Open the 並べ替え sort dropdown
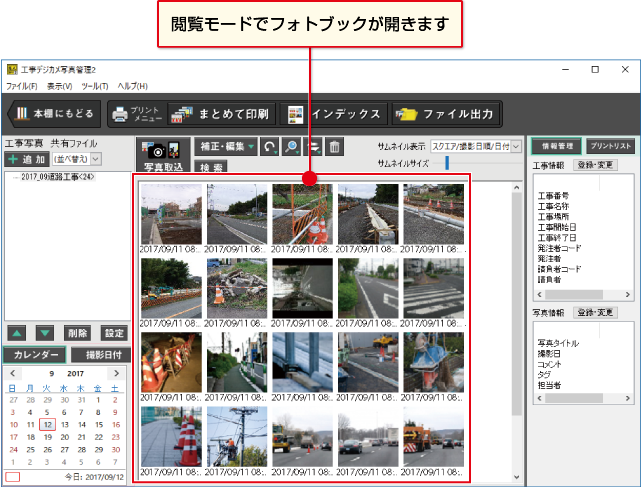Image resolution: width=642 pixels, height=487 pixels. pyautogui.click(x=78, y=159)
